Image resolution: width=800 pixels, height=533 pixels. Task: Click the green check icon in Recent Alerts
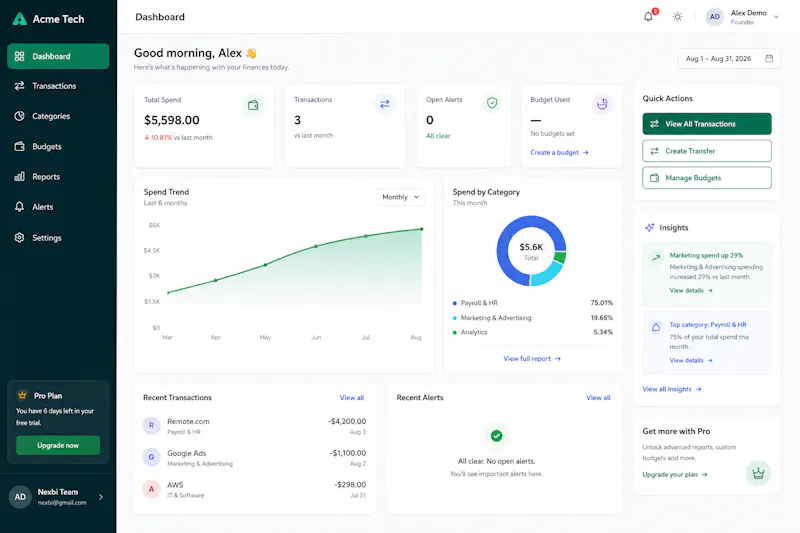click(496, 436)
